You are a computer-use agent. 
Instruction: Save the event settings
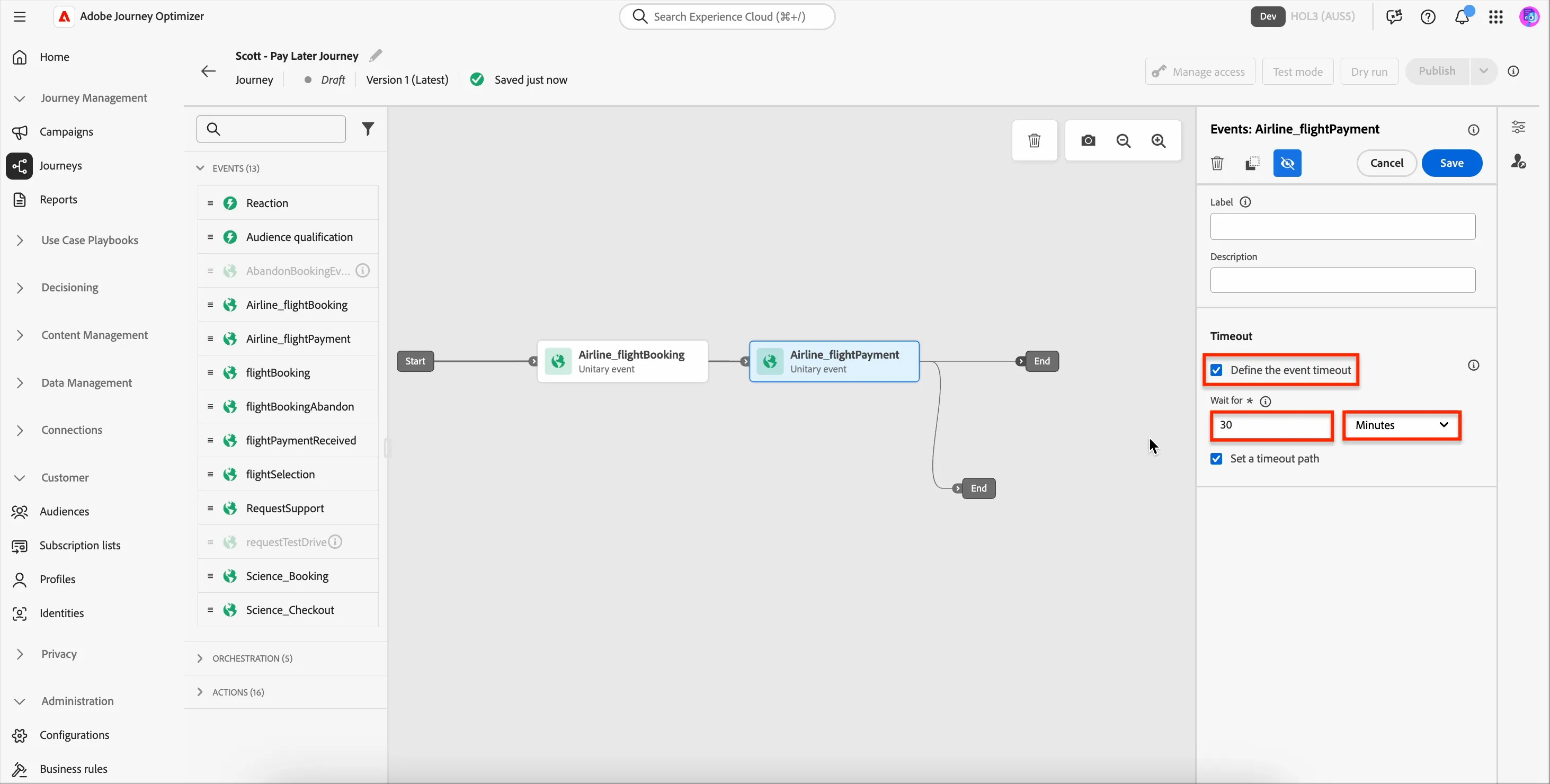pos(1451,163)
